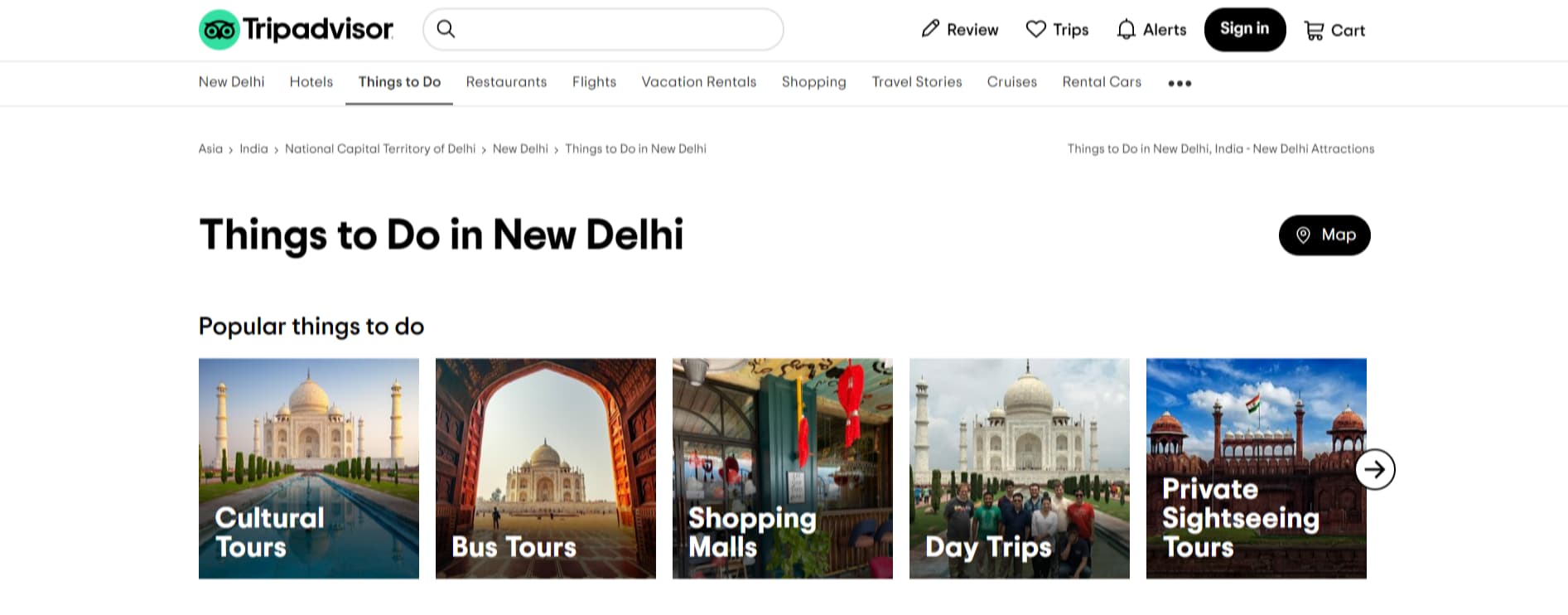Open the Shopping Malls card
This screenshot has height=615, width=1568.
tap(783, 468)
